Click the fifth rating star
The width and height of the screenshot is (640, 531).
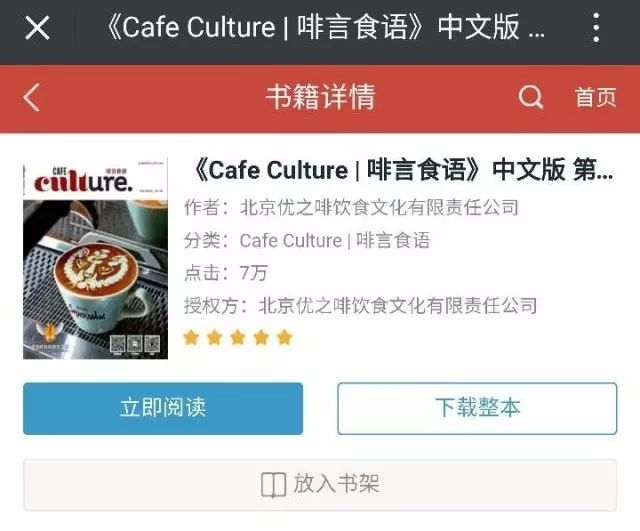point(284,338)
